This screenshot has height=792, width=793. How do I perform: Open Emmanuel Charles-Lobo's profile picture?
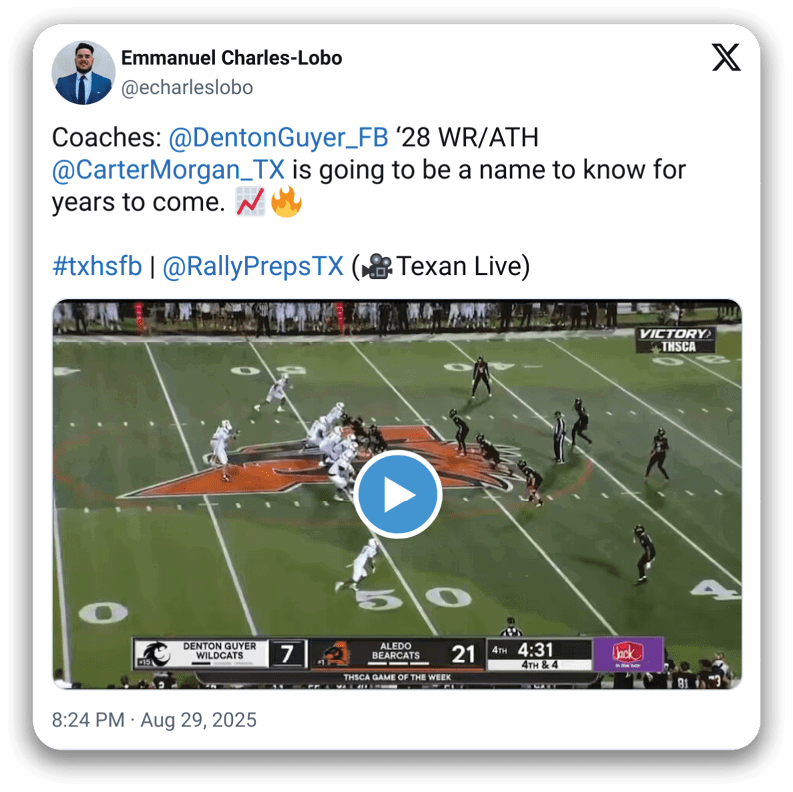pyautogui.click(x=83, y=73)
